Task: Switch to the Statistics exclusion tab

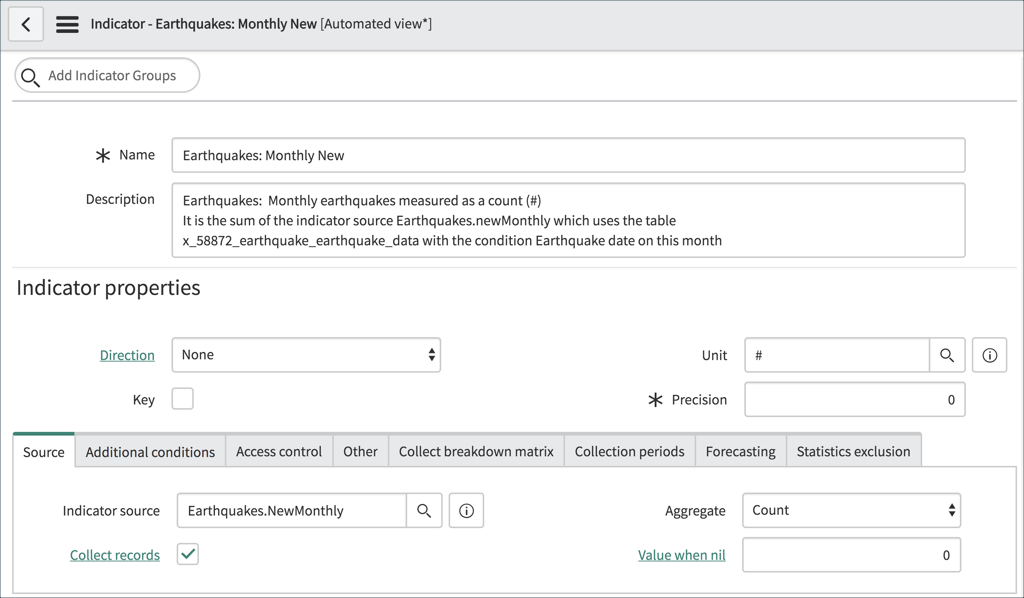Action: point(853,451)
